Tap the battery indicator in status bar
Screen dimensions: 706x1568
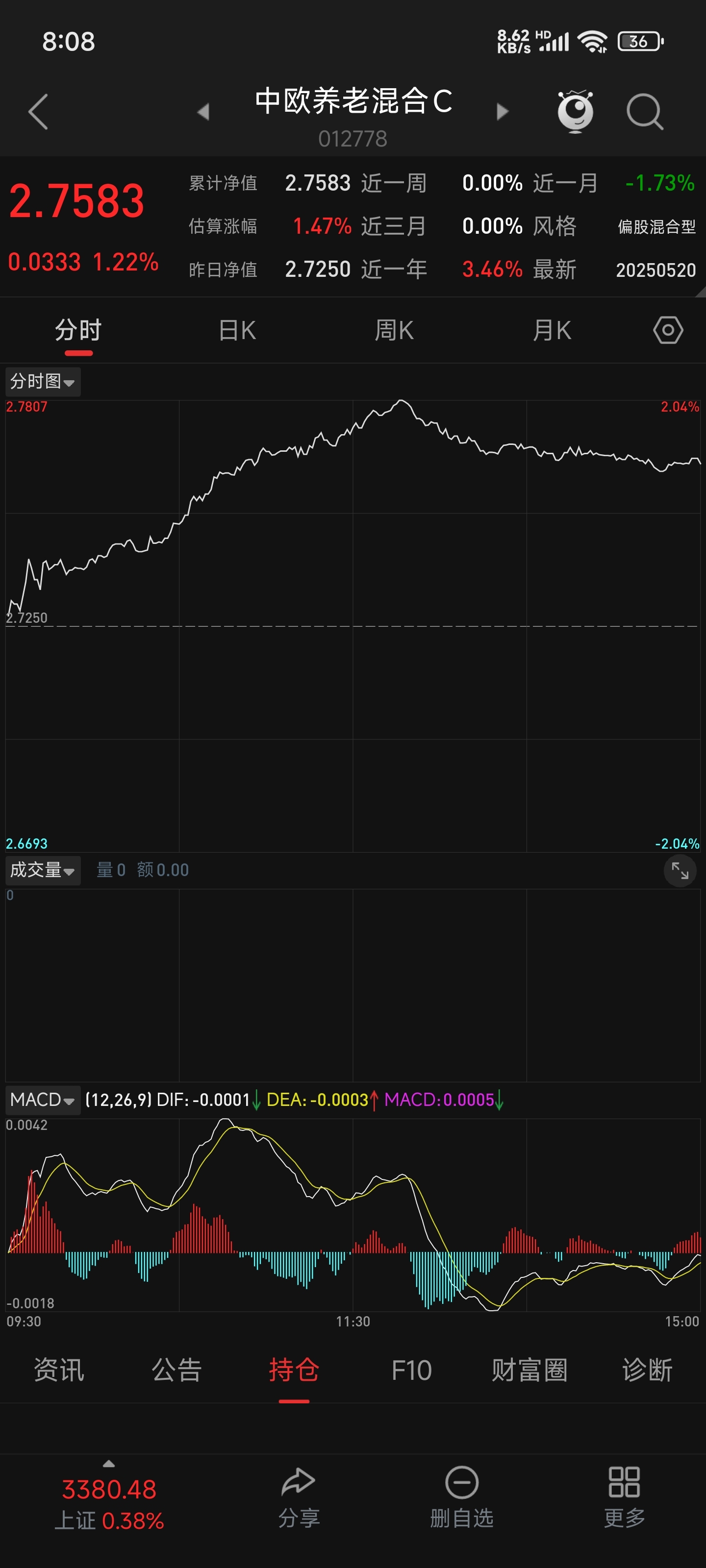[x=641, y=41]
